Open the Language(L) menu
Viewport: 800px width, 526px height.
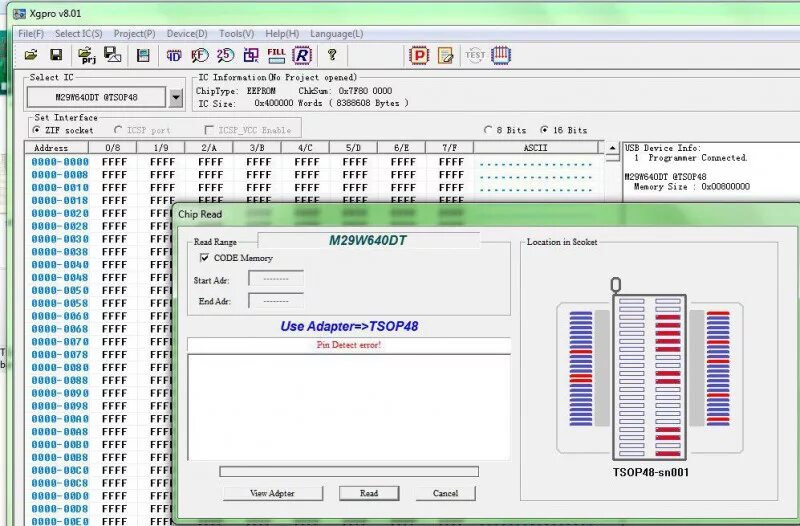(337, 34)
